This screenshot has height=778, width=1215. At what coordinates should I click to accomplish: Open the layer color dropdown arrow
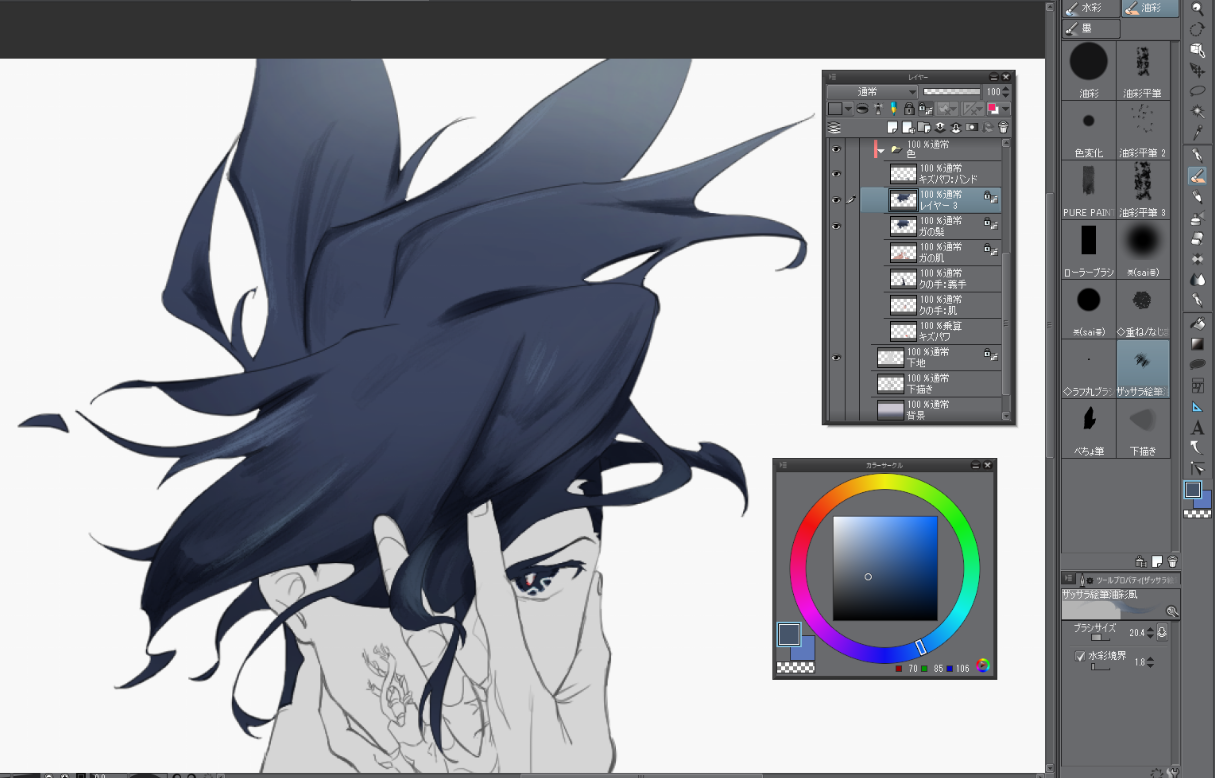point(1005,108)
